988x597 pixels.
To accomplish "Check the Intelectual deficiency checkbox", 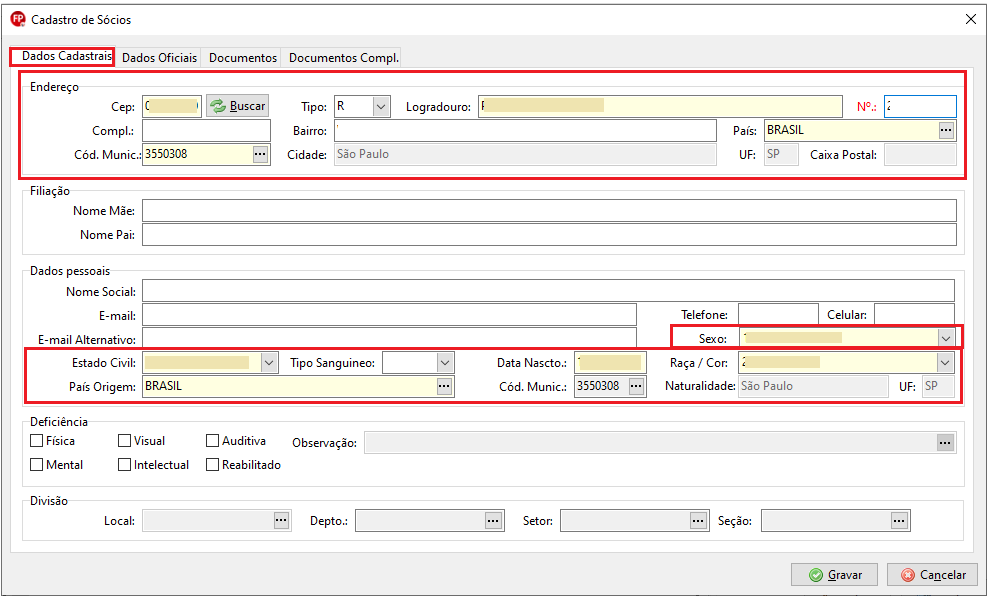I will pyautogui.click(x=124, y=465).
